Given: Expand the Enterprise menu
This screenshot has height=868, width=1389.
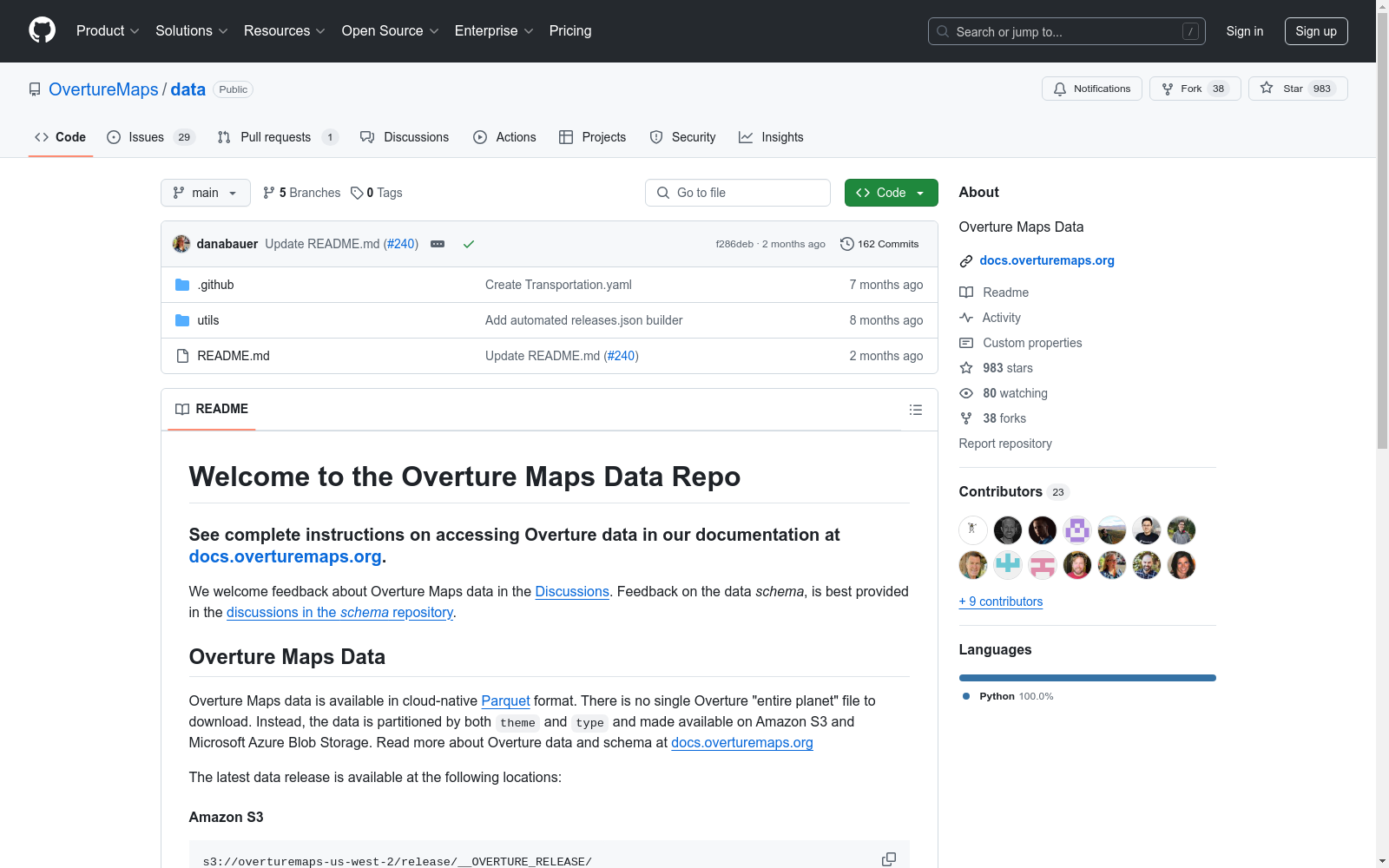Looking at the screenshot, I should (494, 31).
